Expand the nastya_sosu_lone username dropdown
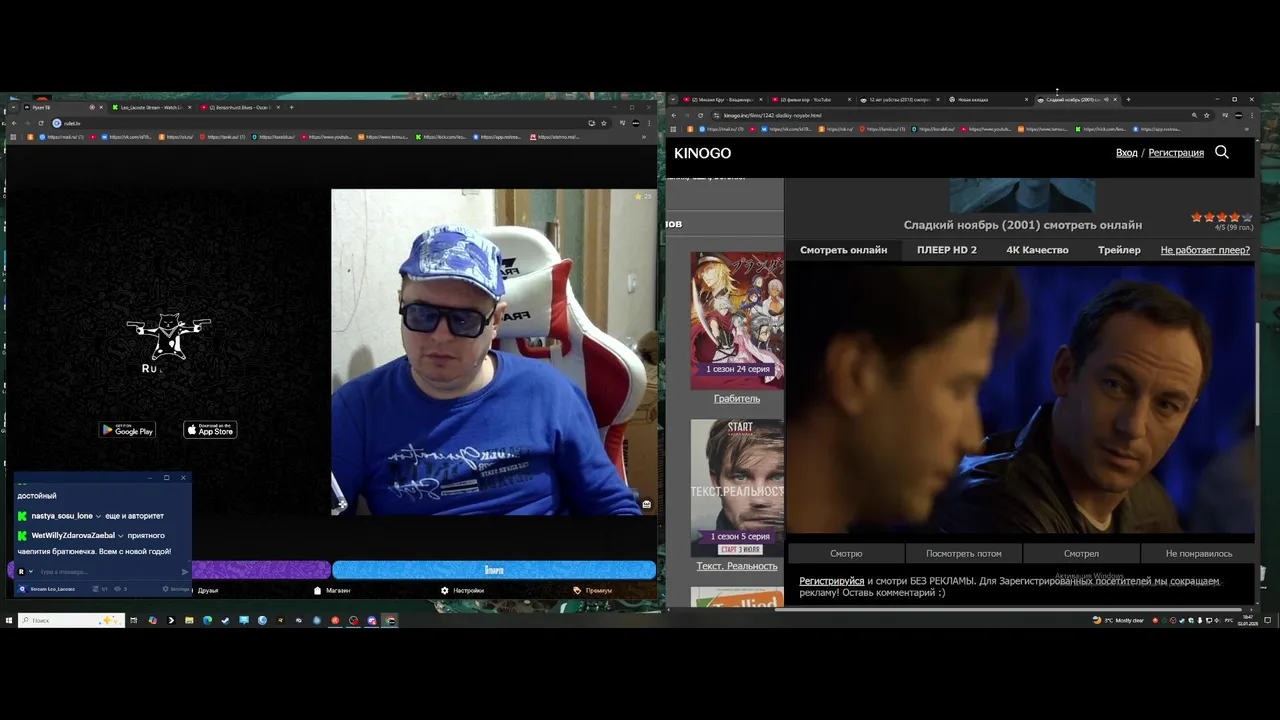Image resolution: width=1280 pixels, height=720 pixels. click(98, 516)
